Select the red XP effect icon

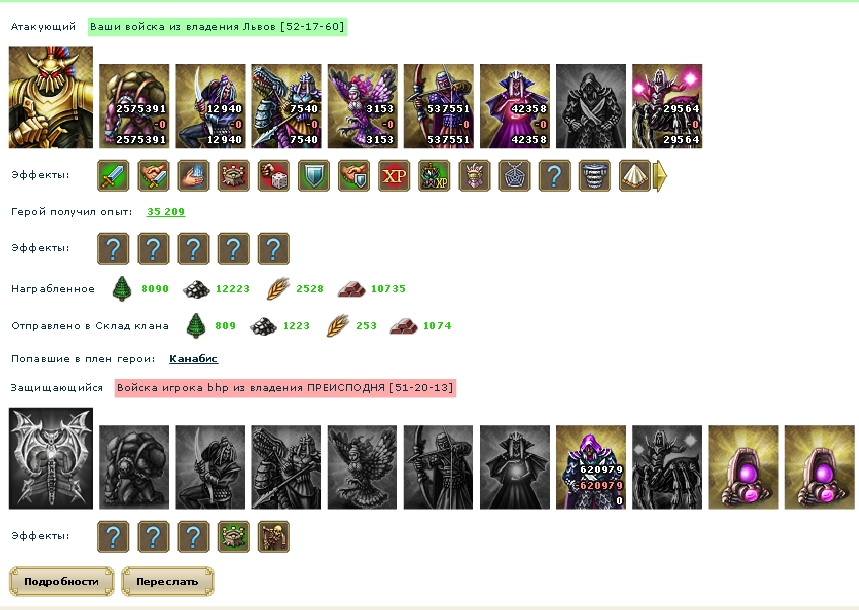[x=394, y=176]
